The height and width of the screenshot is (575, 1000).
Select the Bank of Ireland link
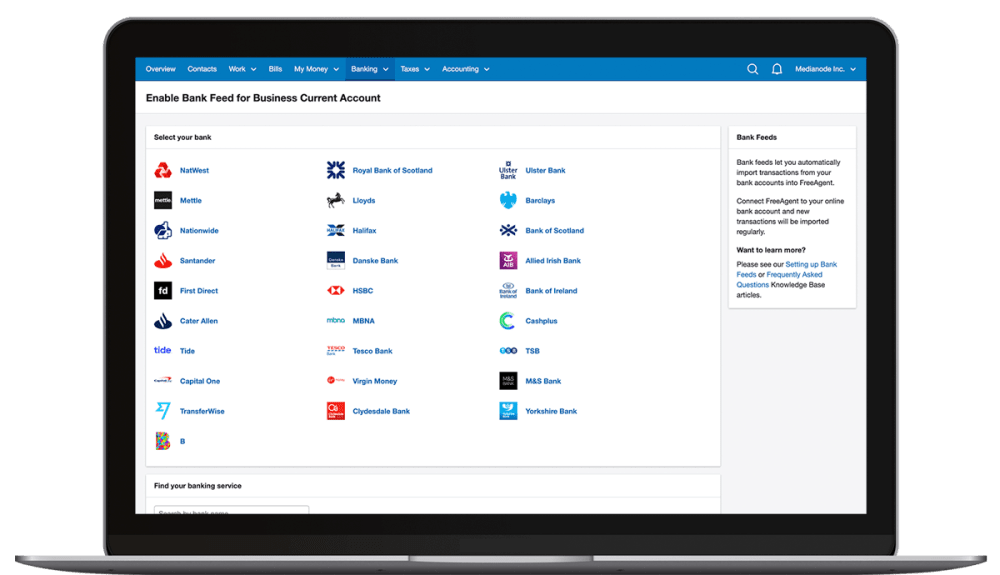[551, 291]
